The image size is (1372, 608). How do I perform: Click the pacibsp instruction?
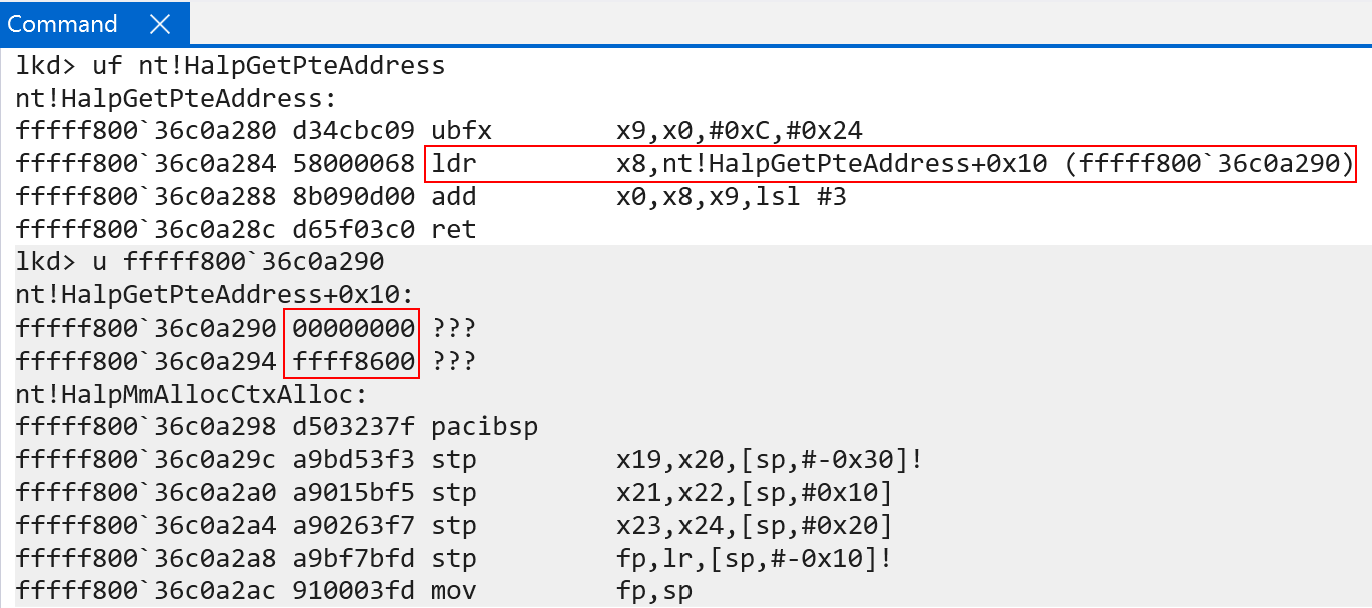click(x=485, y=427)
